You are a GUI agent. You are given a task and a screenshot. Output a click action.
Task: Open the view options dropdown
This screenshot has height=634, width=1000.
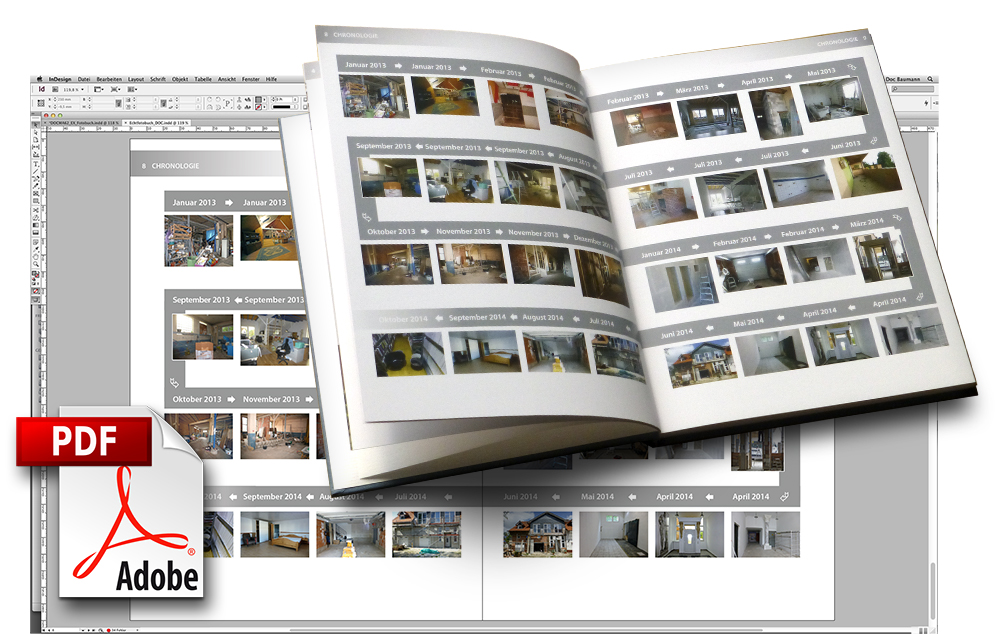tap(99, 89)
